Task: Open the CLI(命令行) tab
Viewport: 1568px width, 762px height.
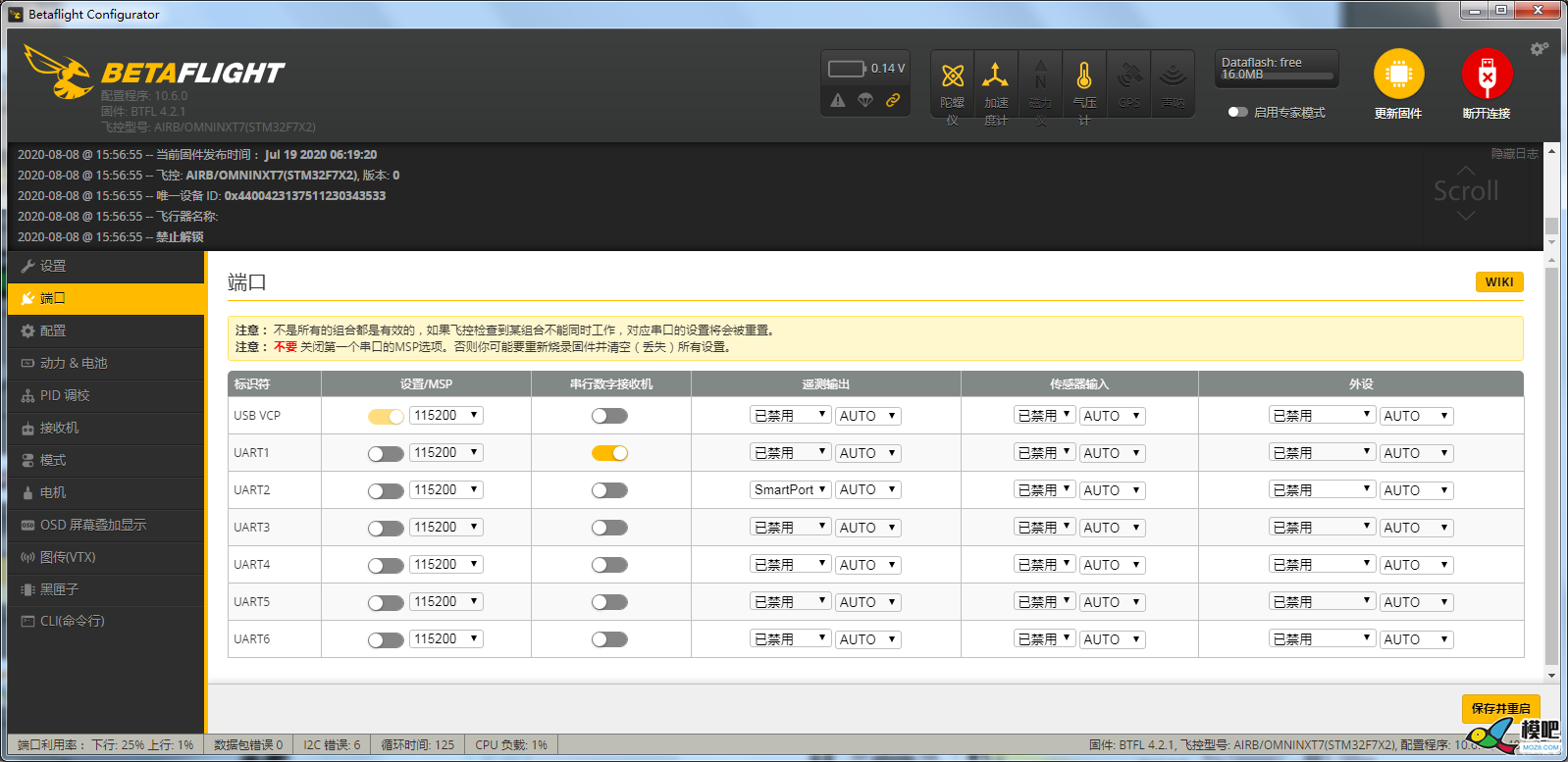Action: coord(106,621)
